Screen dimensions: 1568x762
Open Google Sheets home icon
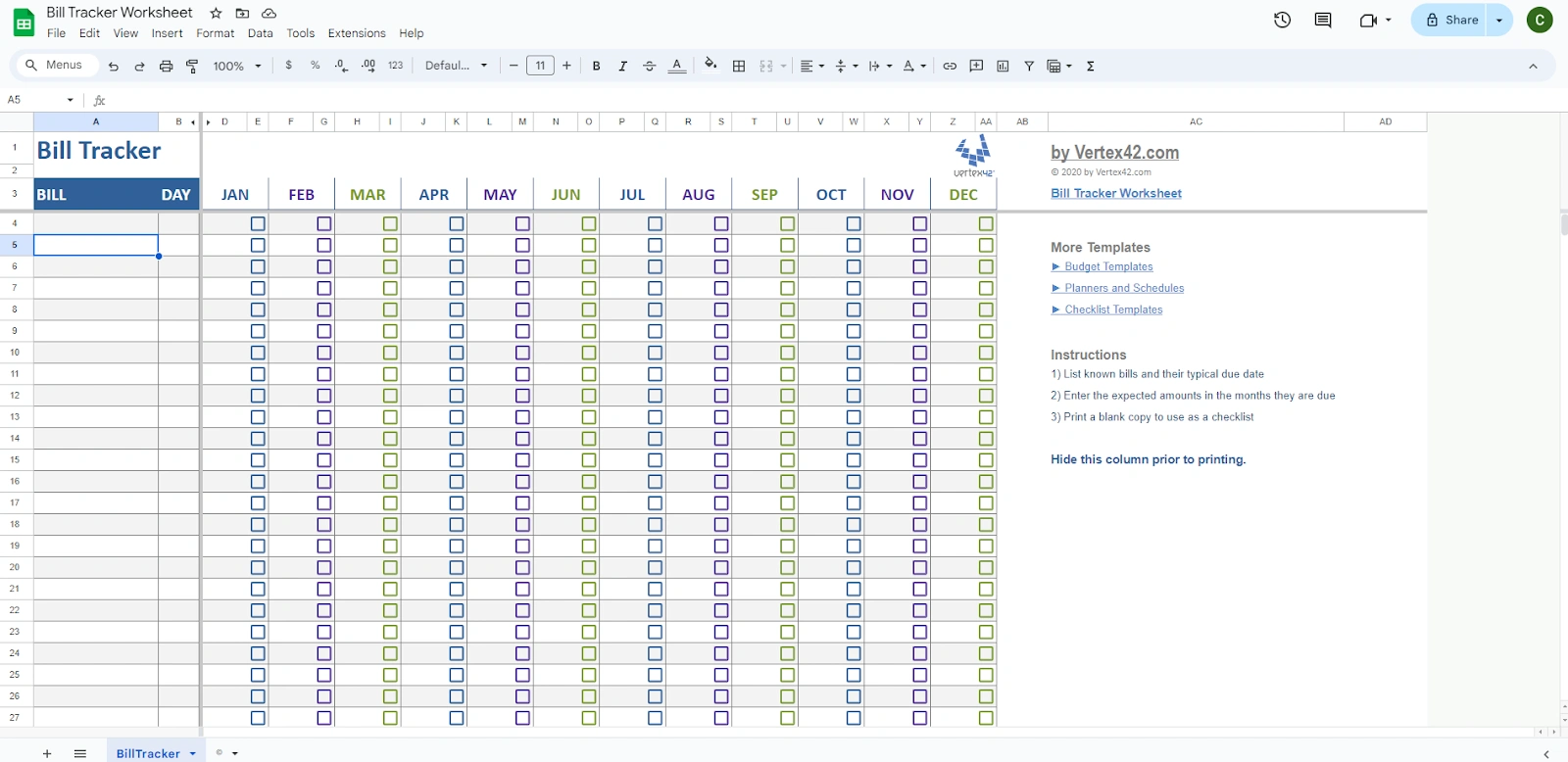click(x=24, y=23)
